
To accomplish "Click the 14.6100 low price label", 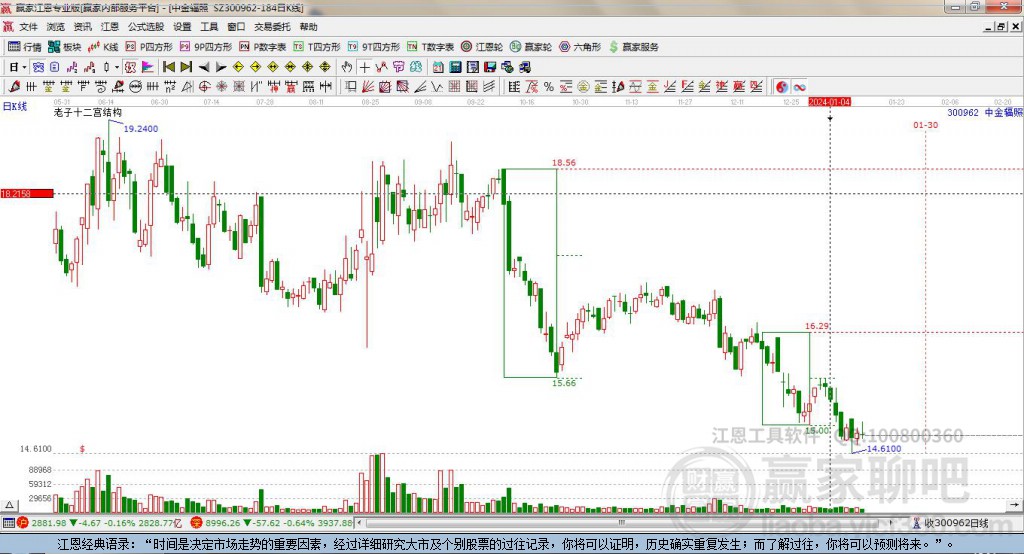I will (884, 449).
